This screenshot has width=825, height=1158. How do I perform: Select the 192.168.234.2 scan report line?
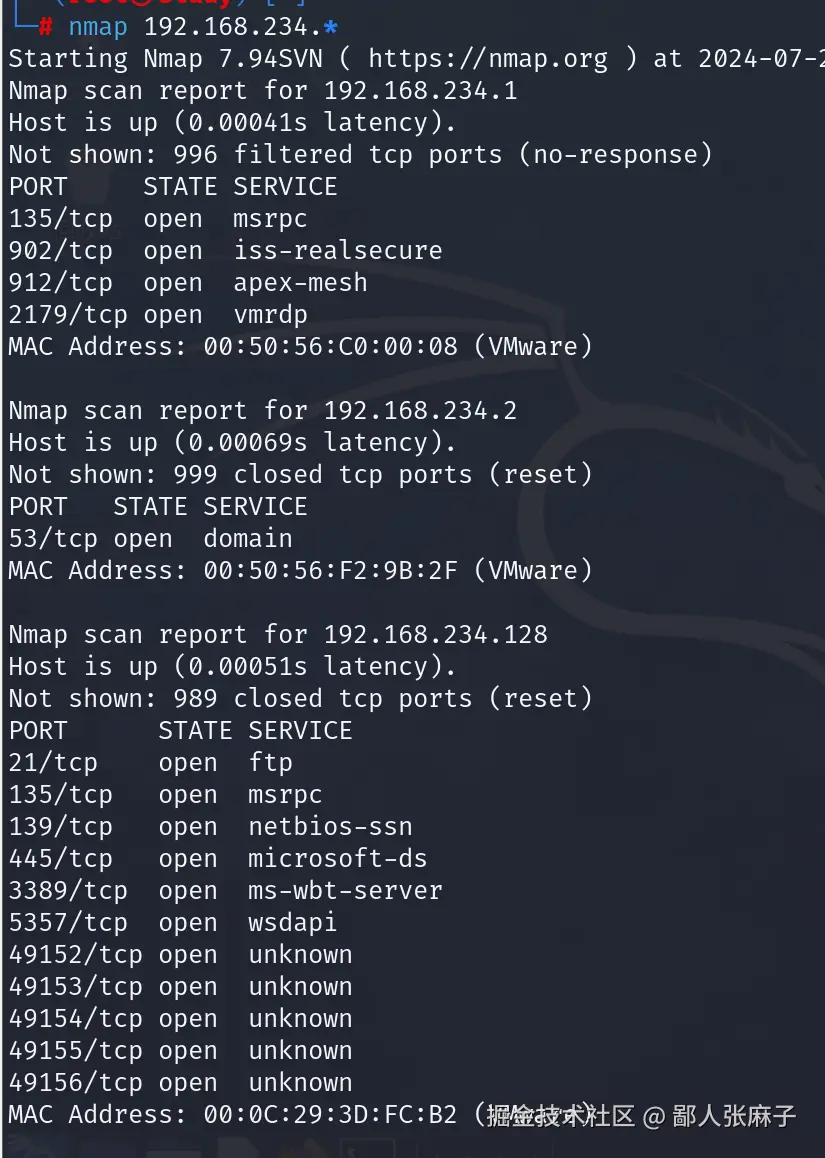point(262,411)
